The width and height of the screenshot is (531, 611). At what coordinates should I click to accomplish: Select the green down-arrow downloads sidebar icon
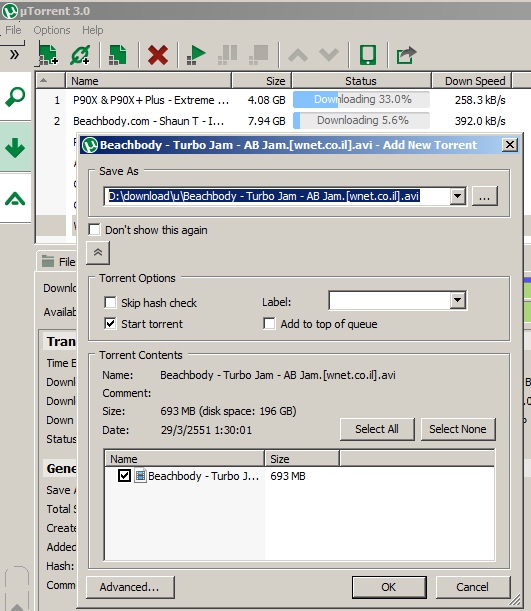click(x=15, y=148)
